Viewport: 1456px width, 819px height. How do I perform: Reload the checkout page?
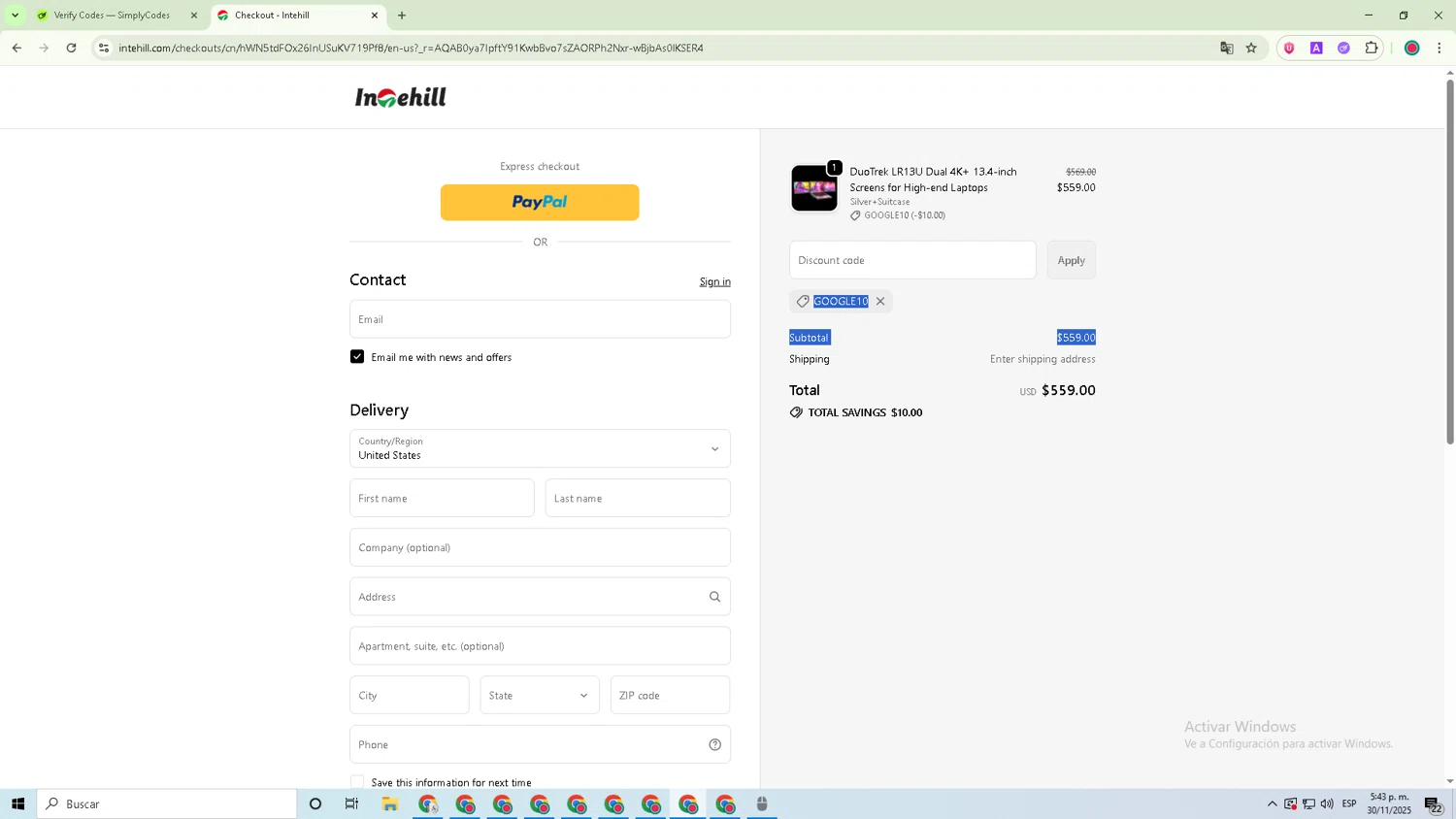click(x=71, y=48)
